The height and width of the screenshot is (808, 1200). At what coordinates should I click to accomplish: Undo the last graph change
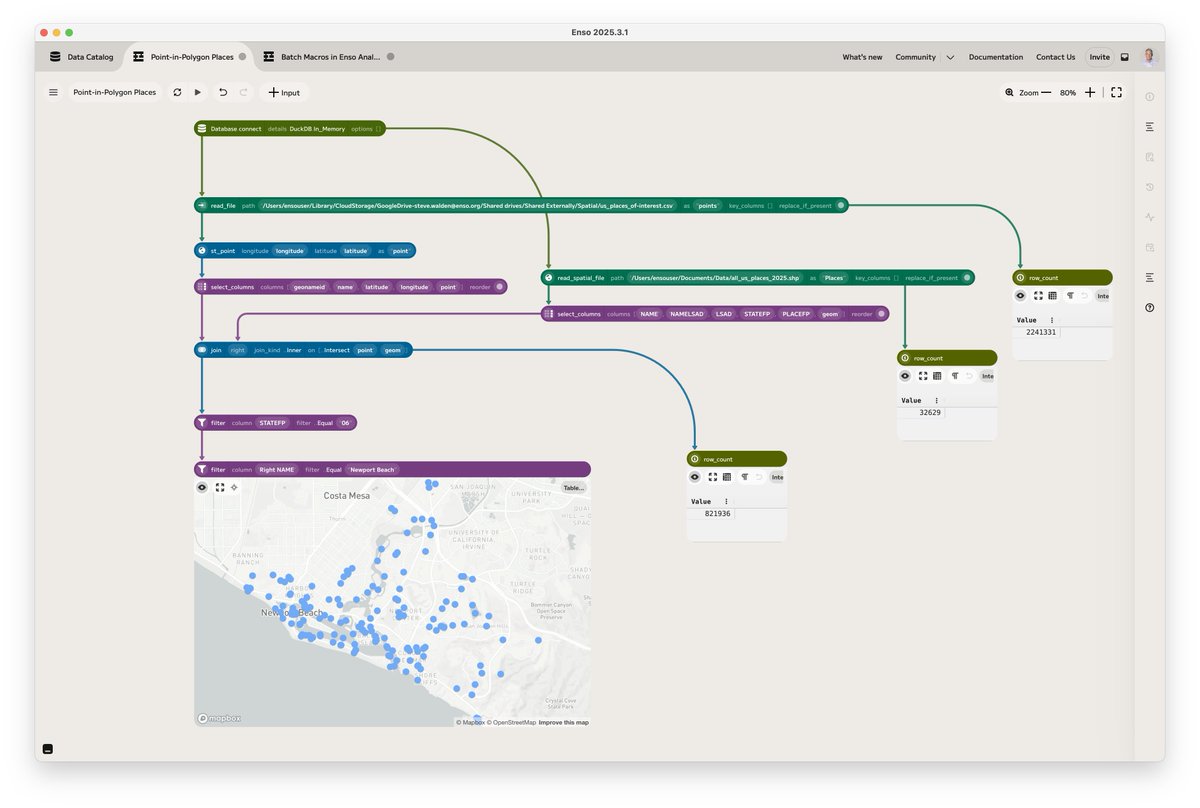(x=222, y=92)
